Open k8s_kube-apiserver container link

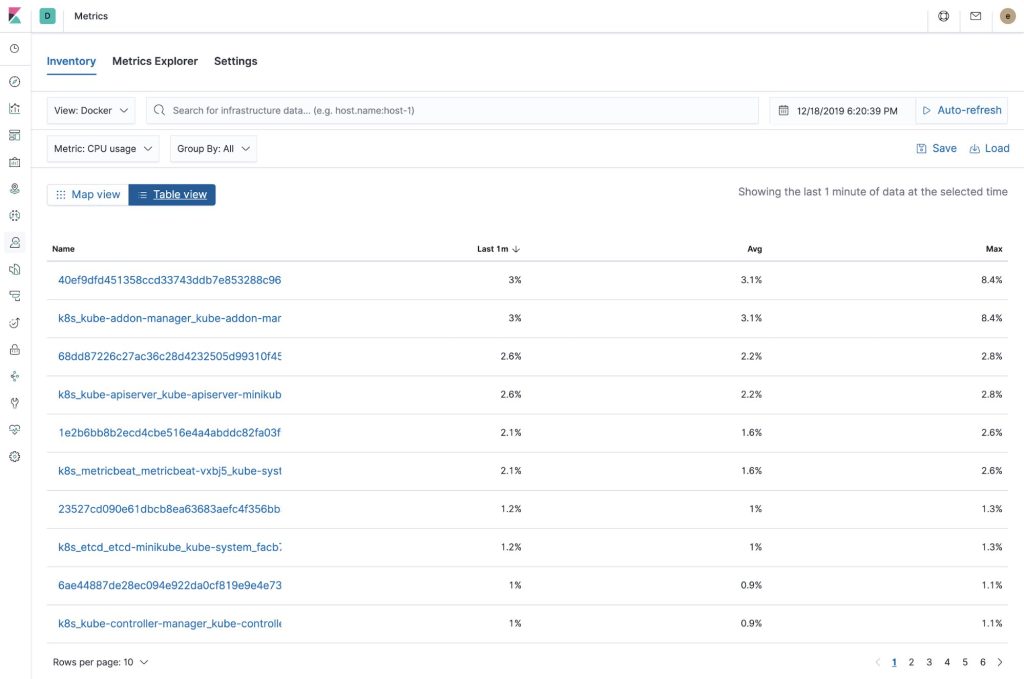click(x=170, y=394)
